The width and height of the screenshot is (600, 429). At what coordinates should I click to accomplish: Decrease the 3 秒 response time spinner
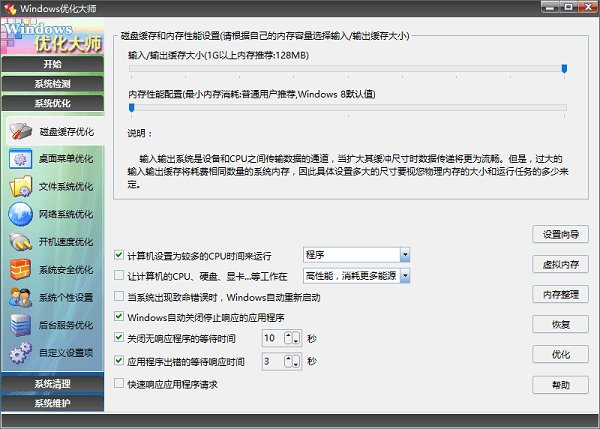296,361
